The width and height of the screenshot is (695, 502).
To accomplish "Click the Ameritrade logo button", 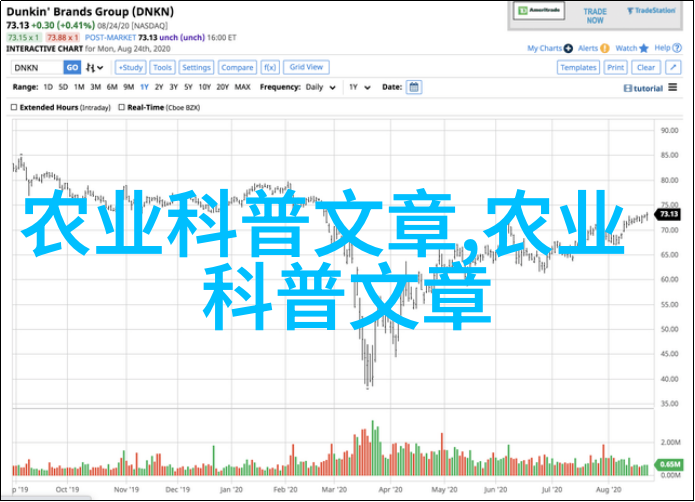I will [x=539, y=11].
